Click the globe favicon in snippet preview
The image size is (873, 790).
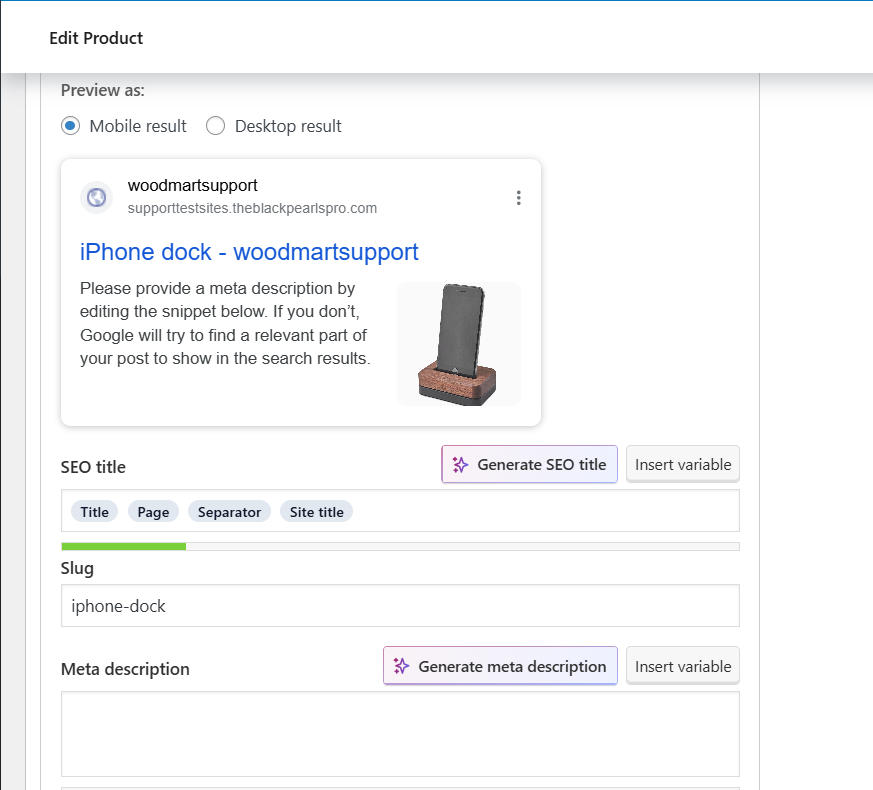click(x=96, y=197)
